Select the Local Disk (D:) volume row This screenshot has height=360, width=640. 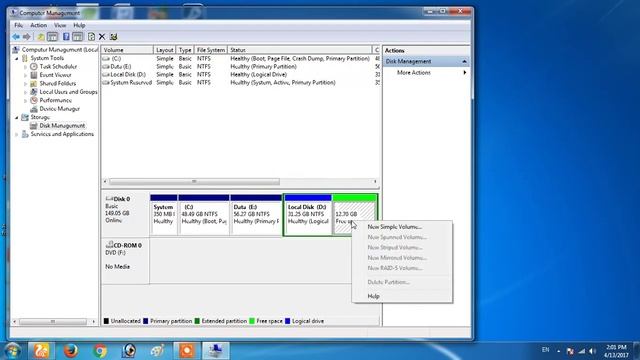point(241,75)
